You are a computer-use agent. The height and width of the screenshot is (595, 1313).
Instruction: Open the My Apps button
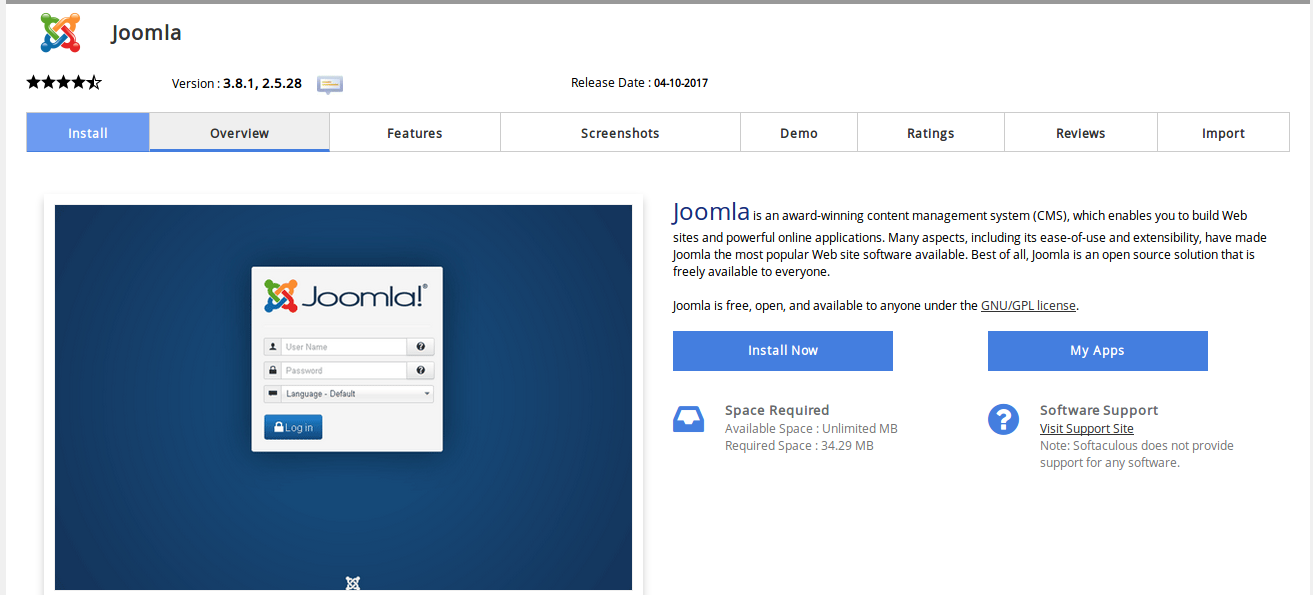tap(1098, 351)
